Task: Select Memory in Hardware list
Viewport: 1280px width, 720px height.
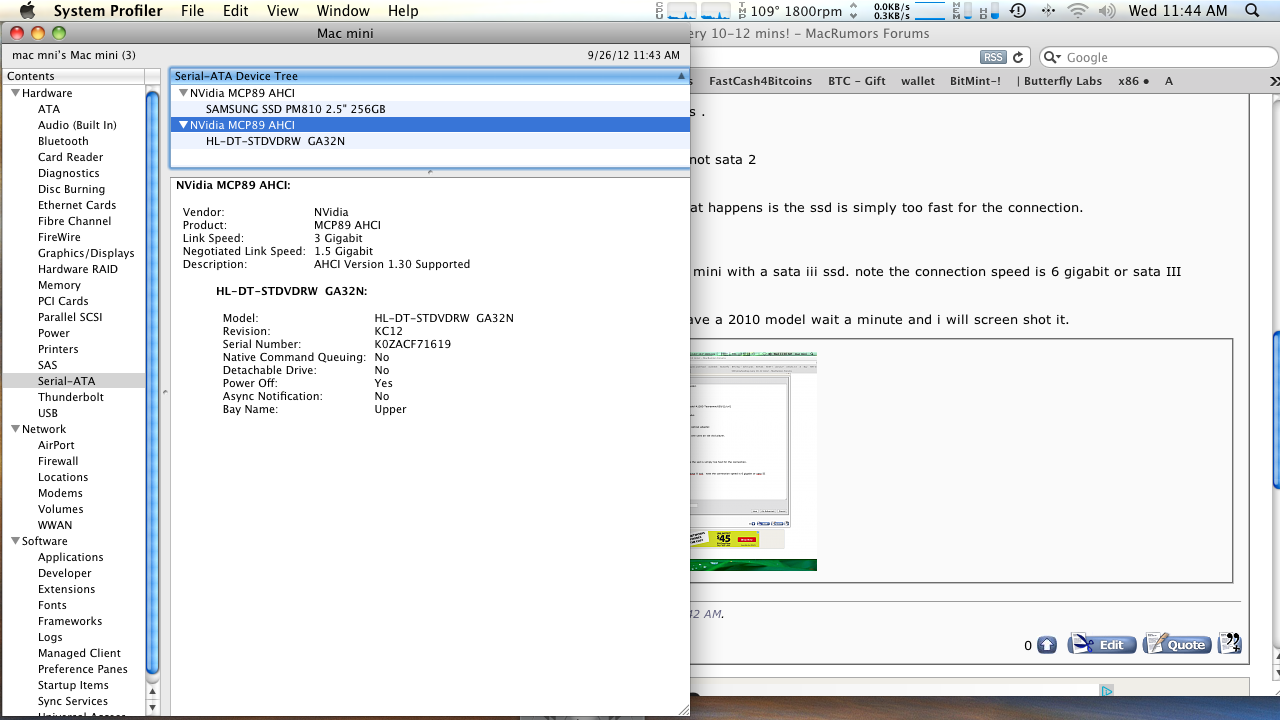Action: [59, 285]
